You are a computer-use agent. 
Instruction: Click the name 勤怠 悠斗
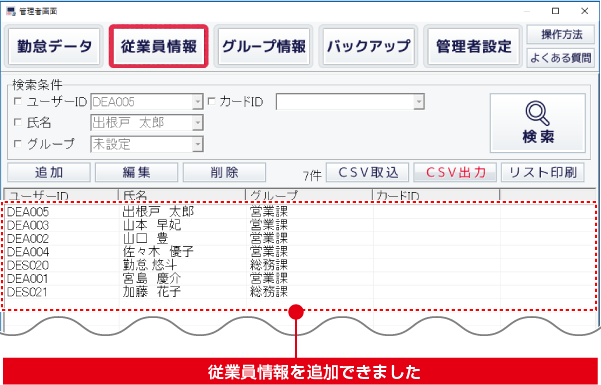coord(150,265)
